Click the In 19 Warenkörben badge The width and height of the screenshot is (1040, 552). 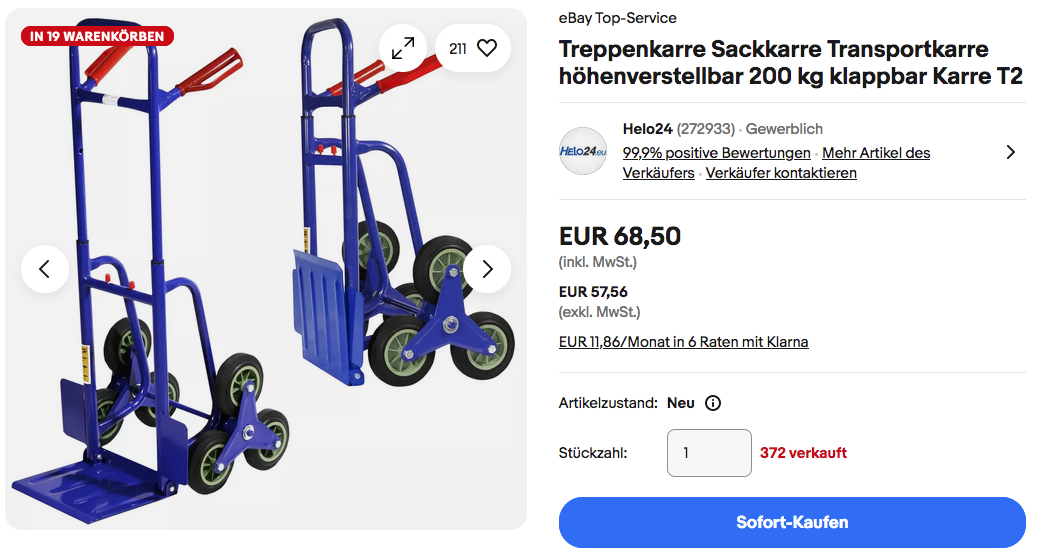[x=98, y=37]
